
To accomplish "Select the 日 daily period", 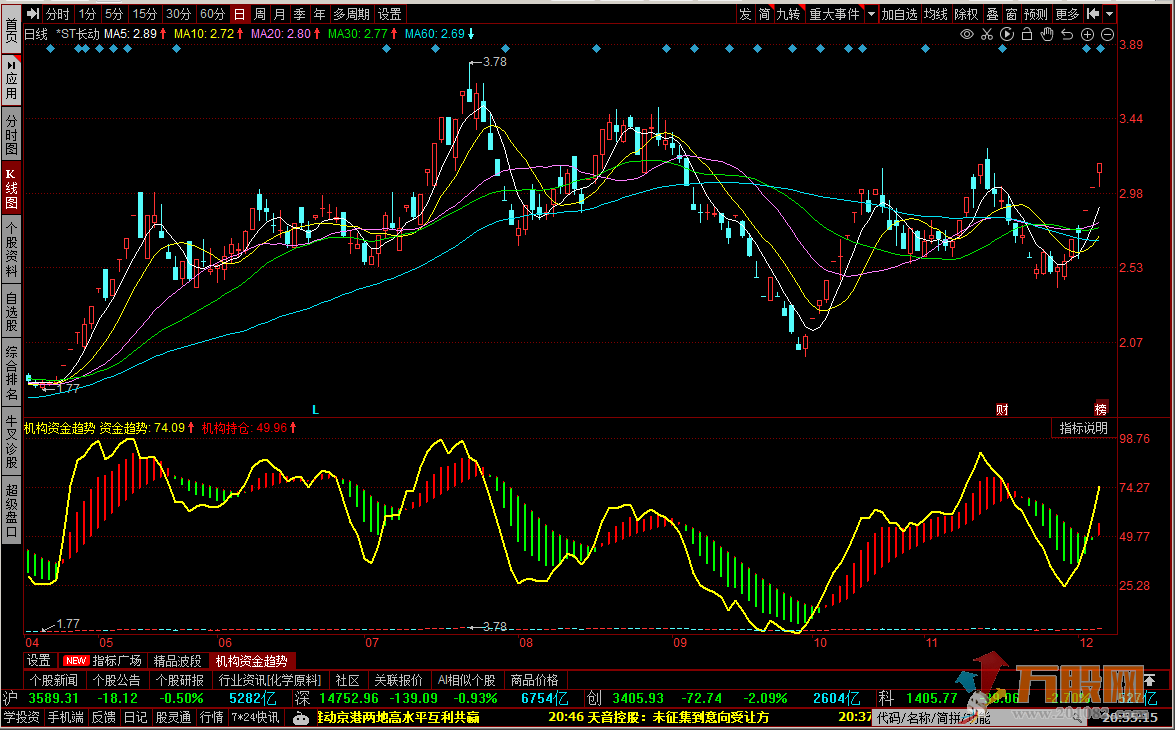I will (x=240, y=13).
